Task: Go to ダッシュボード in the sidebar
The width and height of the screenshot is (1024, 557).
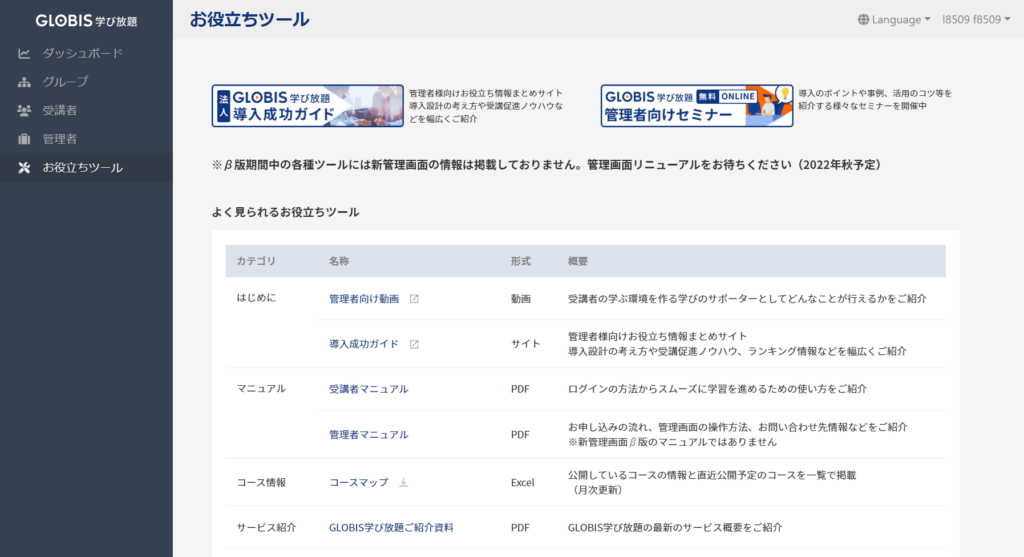Action: pyautogui.click(x=82, y=53)
